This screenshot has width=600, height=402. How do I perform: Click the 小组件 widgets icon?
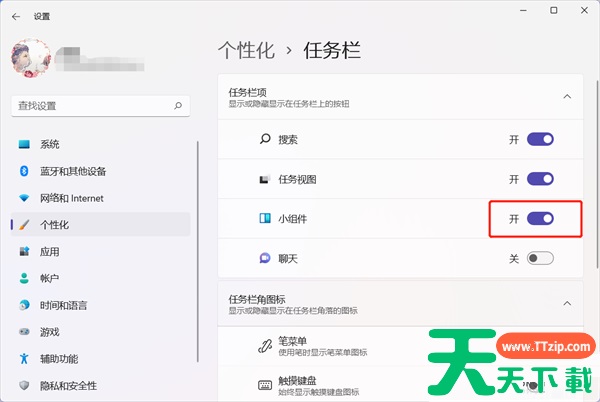tap(265, 218)
